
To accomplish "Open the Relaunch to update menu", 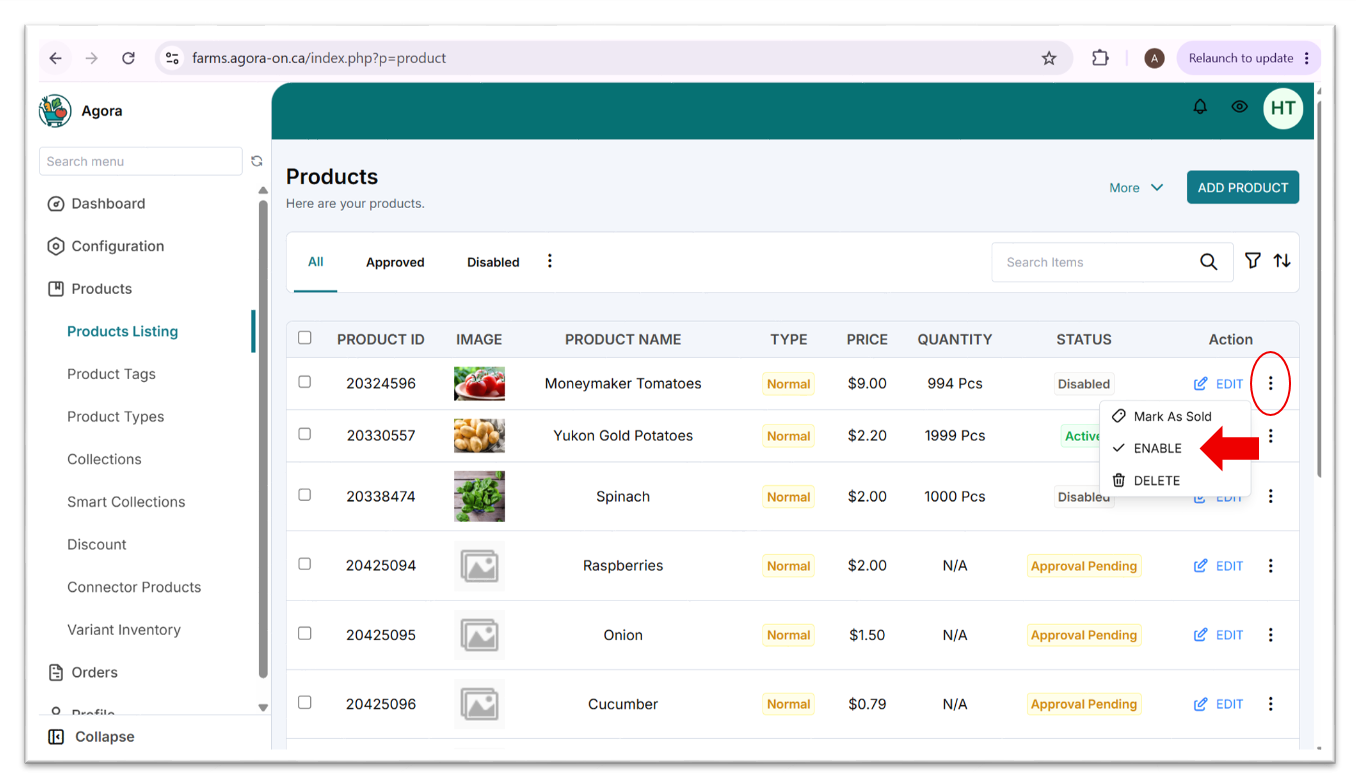I will pyautogui.click(x=1248, y=58).
